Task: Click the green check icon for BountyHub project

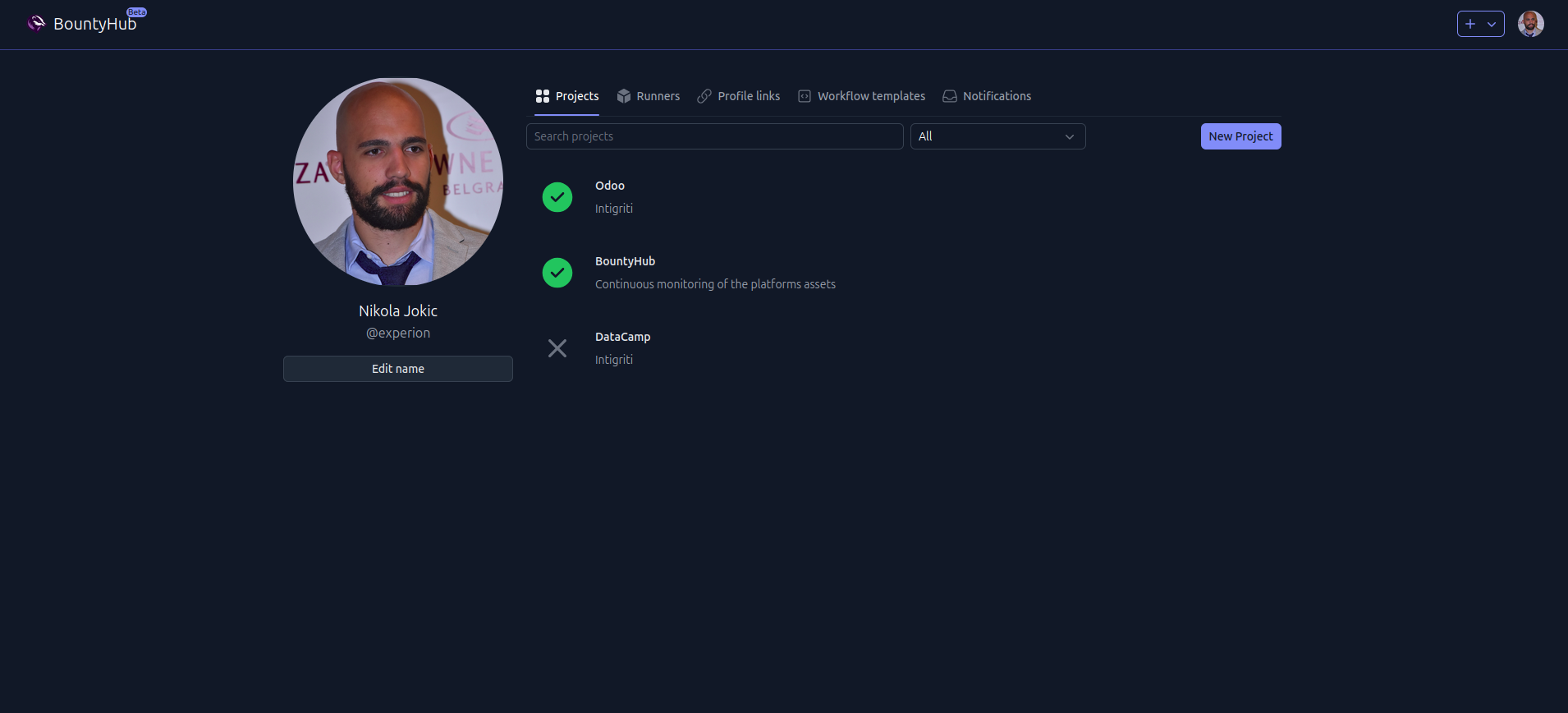Action: [x=557, y=273]
